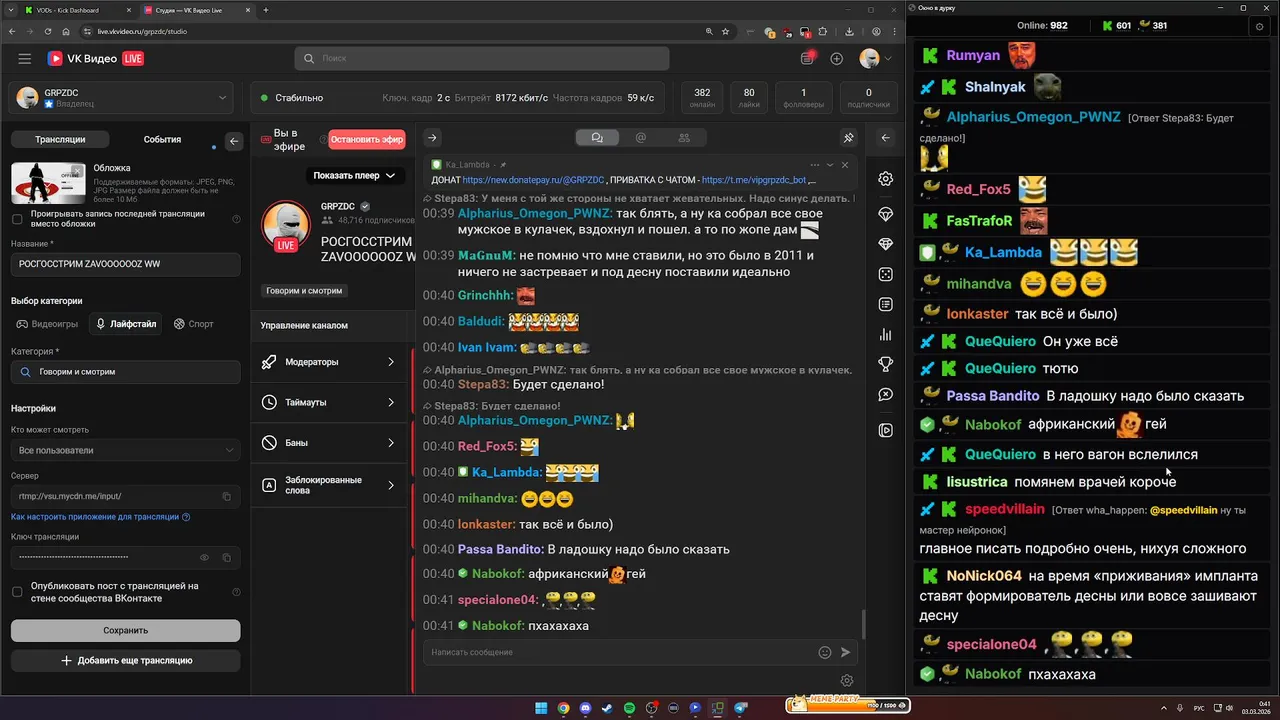The width and height of the screenshot is (1280, 720).
Task: Select the Лайфстайл category type
Action: tap(126, 324)
